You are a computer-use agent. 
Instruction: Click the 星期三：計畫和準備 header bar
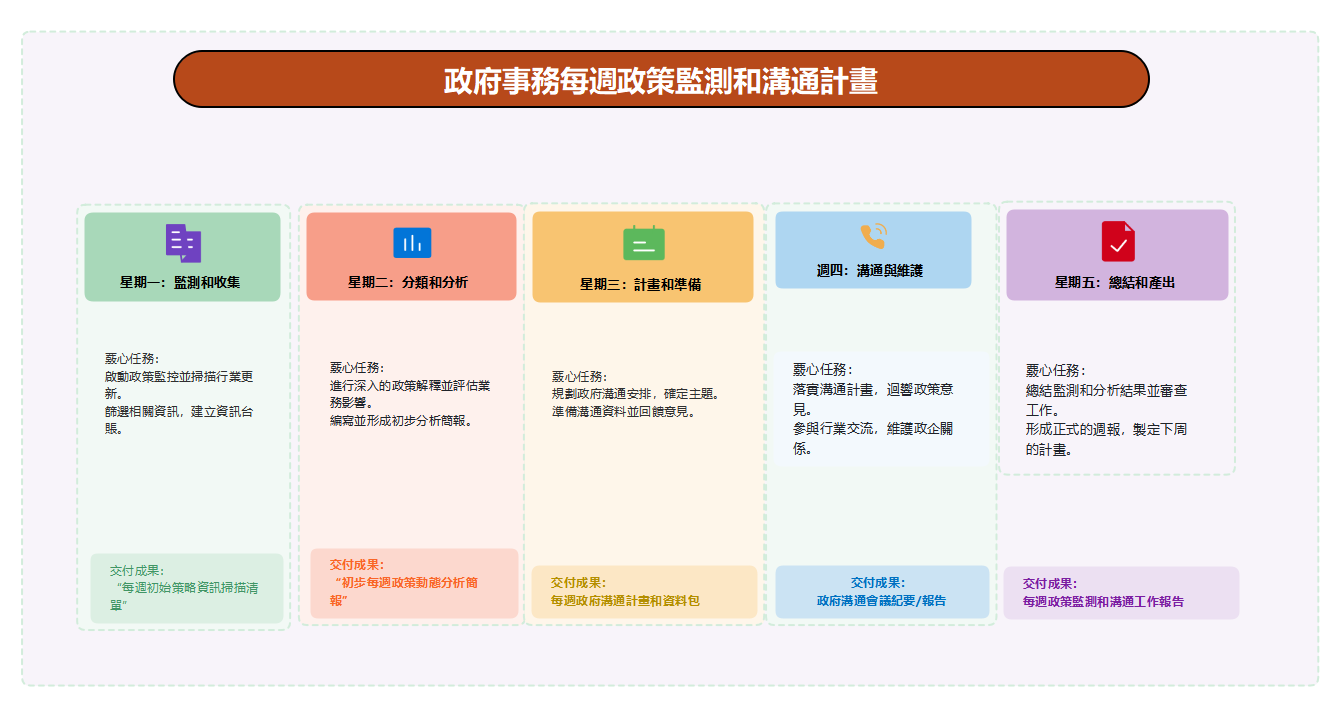click(x=641, y=283)
